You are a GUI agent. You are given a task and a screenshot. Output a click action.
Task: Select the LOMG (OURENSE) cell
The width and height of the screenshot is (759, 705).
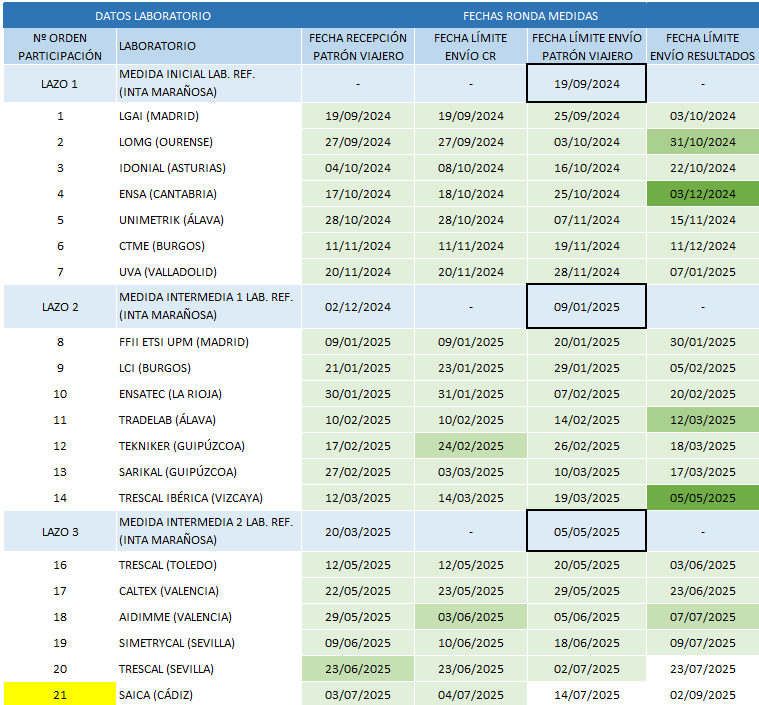[x=209, y=142]
